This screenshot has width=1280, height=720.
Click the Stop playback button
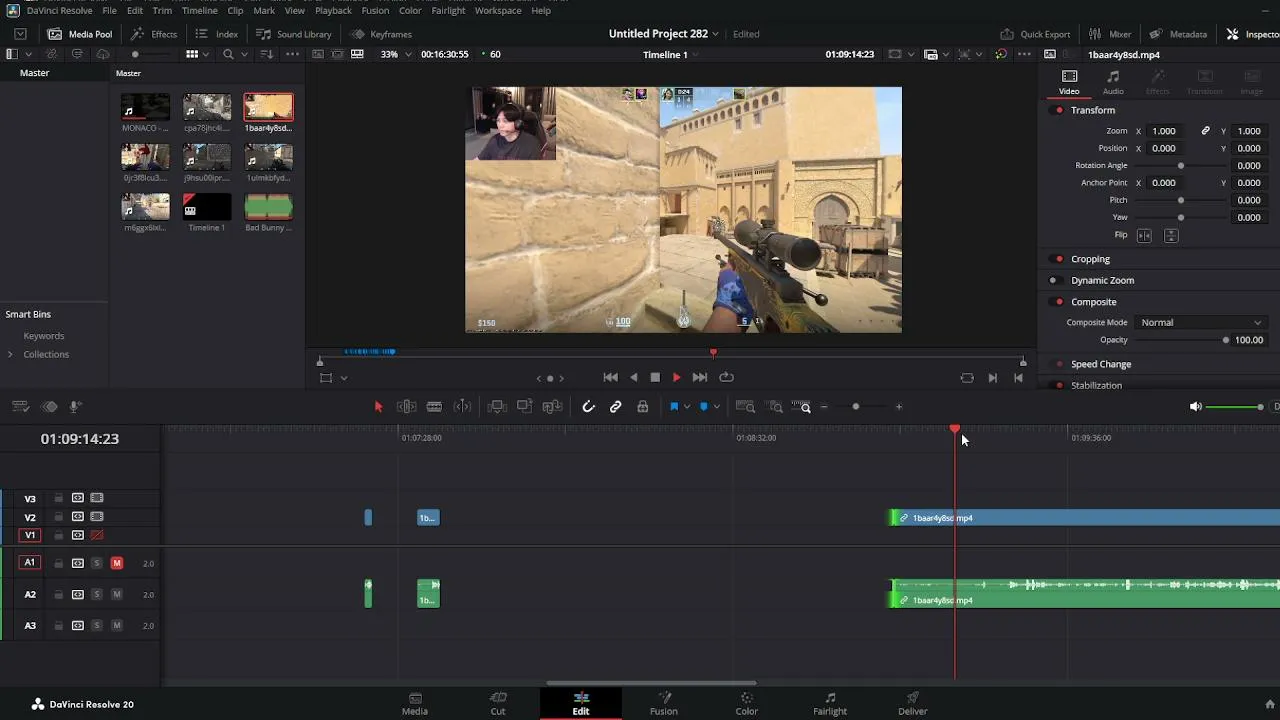tap(655, 377)
